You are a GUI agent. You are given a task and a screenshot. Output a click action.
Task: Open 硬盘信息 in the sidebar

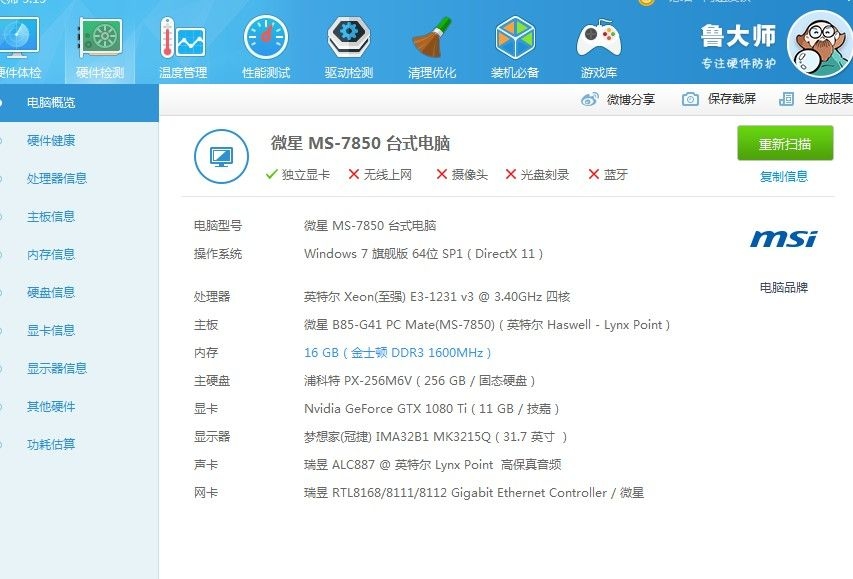pos(51,293)
